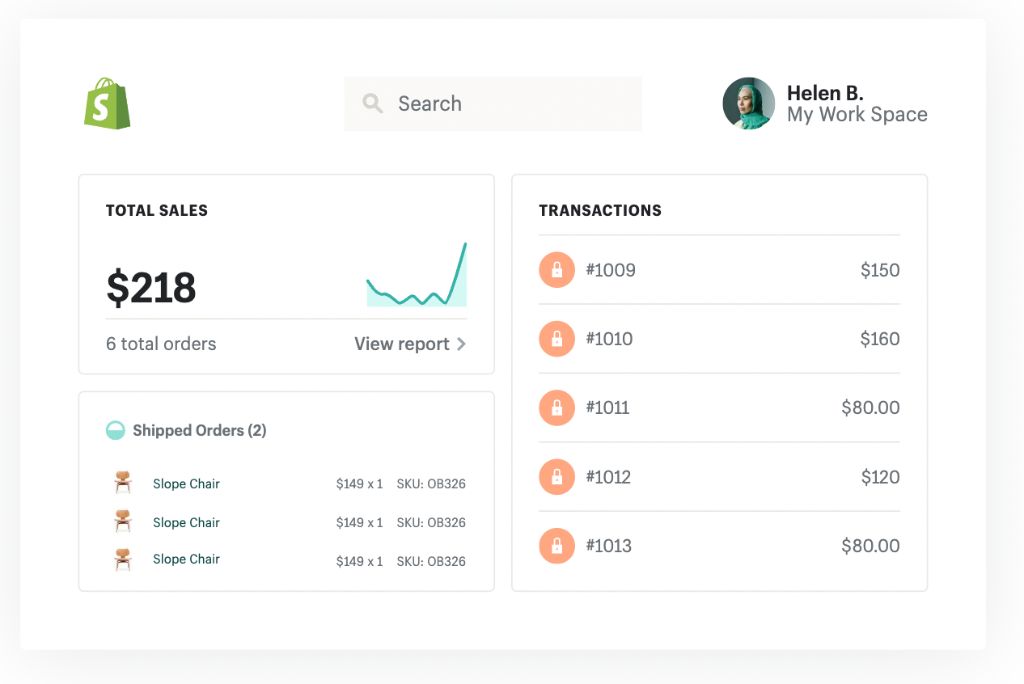Screen dimensions: 1024x684
Task: Select the $120 amount for #1012
Action: pyautogui.click(x=880, y=477)
